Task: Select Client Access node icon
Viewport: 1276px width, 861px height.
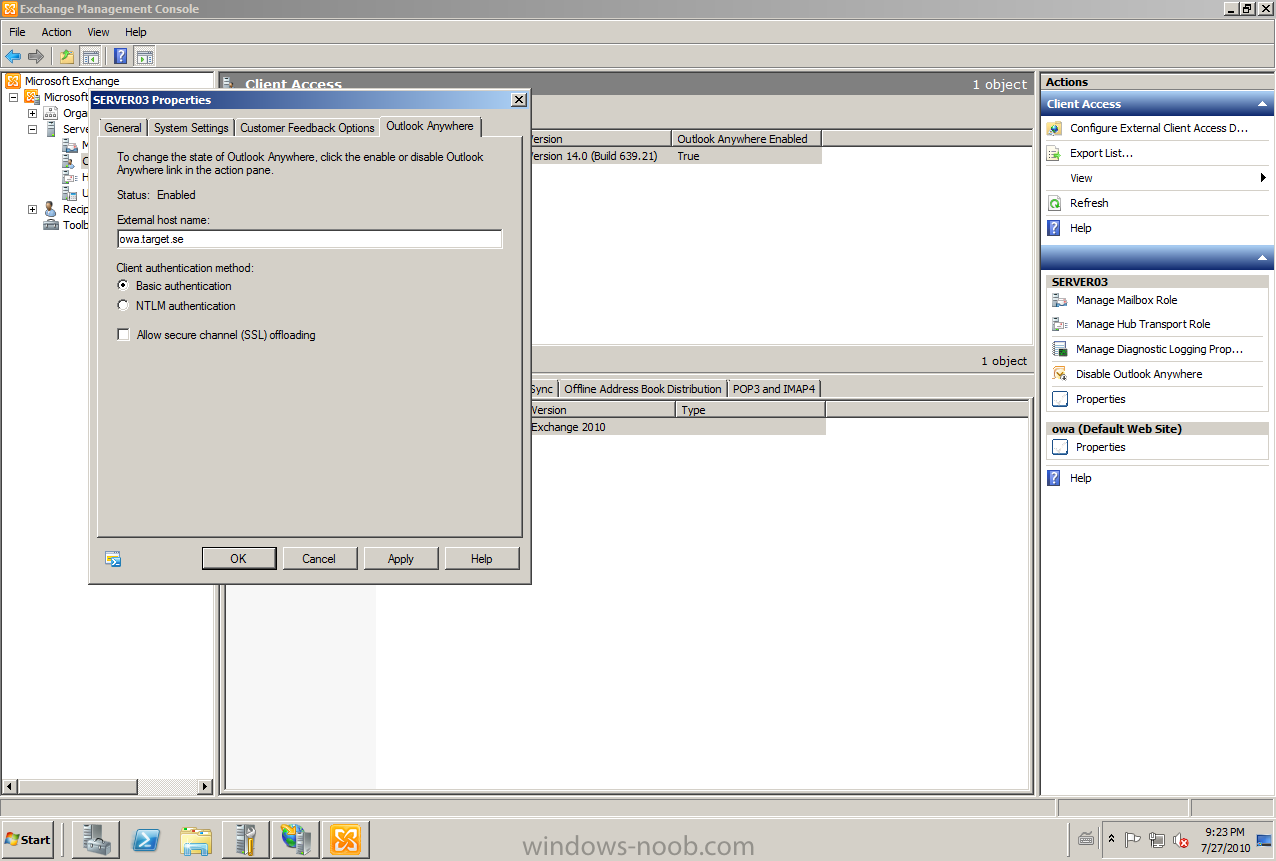Action: click(x=70, y=161)
